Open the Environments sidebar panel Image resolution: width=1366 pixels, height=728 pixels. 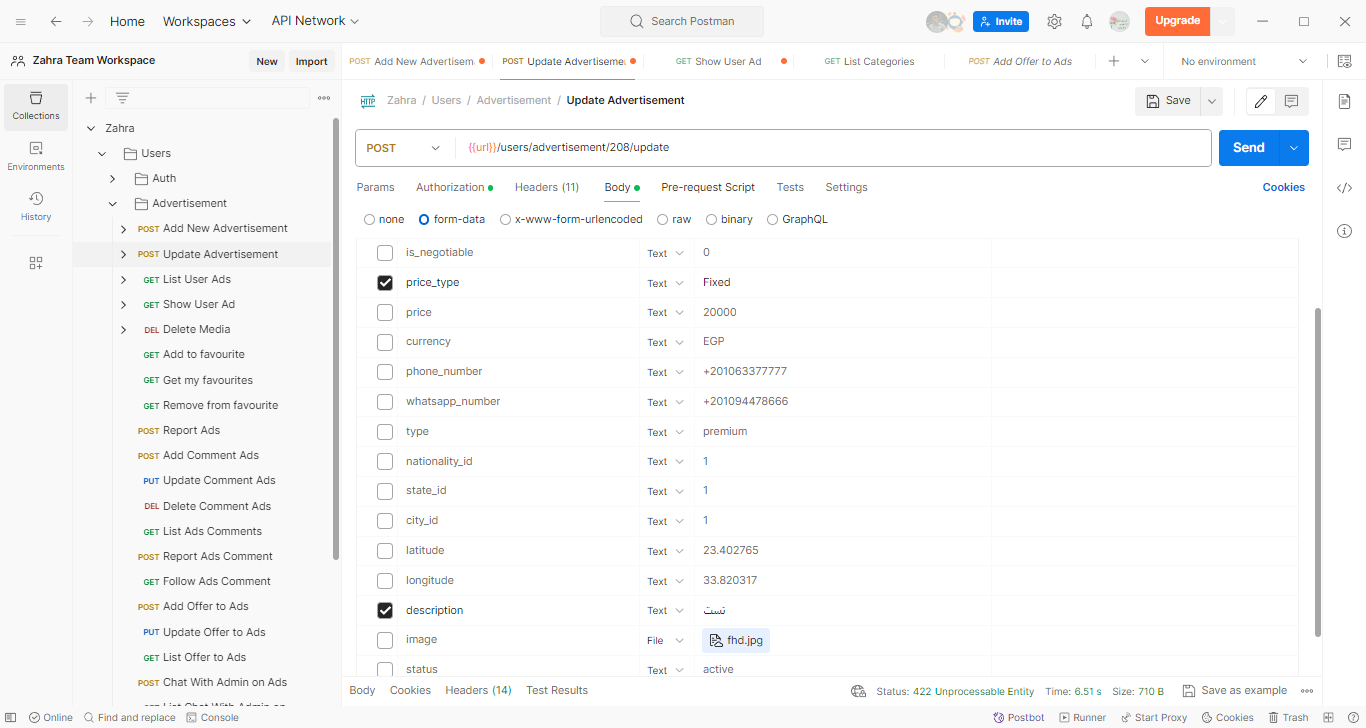click(36, 156)
